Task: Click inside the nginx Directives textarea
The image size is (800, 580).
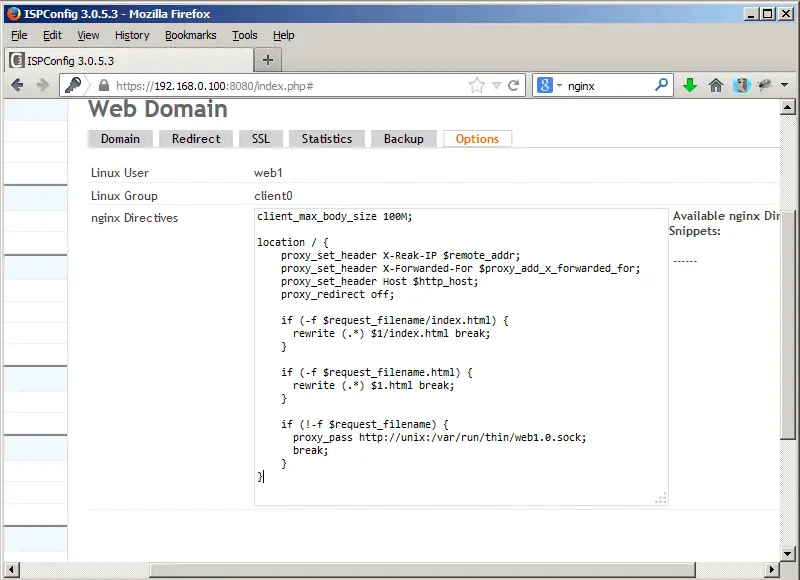Action: (461, 357)
